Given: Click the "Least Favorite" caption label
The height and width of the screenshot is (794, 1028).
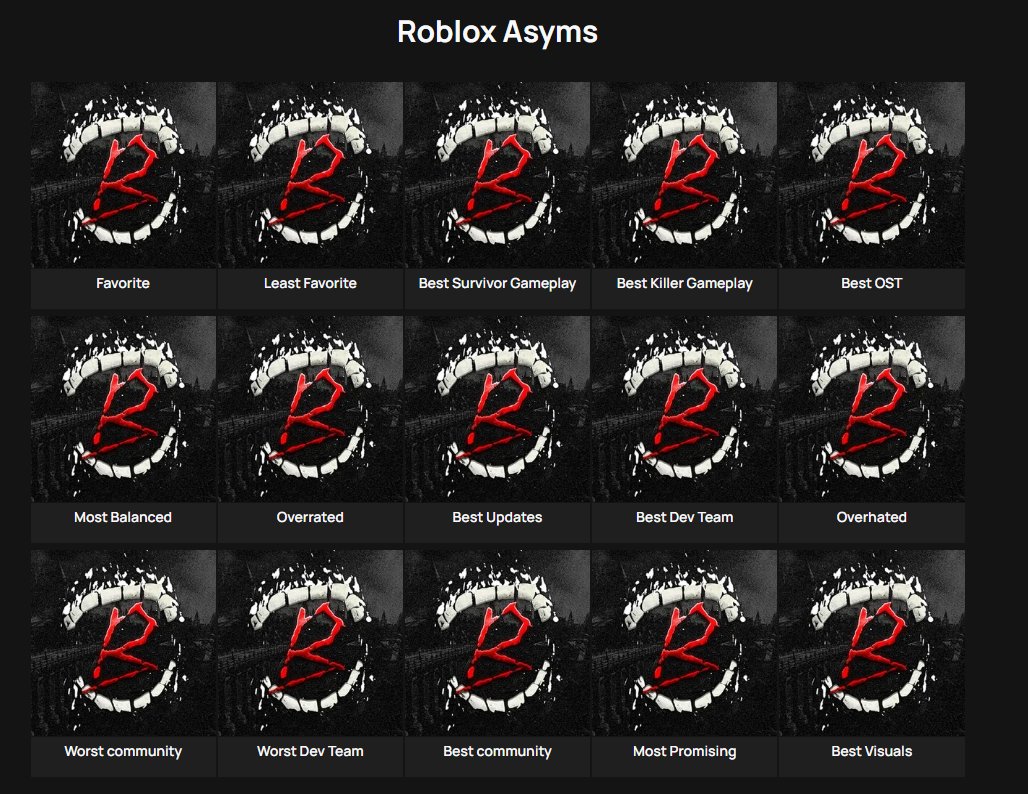Looking at the screenshot, I should [310, 283].
